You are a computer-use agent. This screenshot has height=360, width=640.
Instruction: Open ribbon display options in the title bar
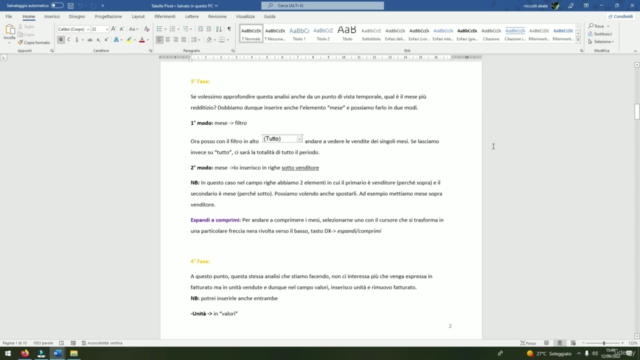click(x=586, y=6)
